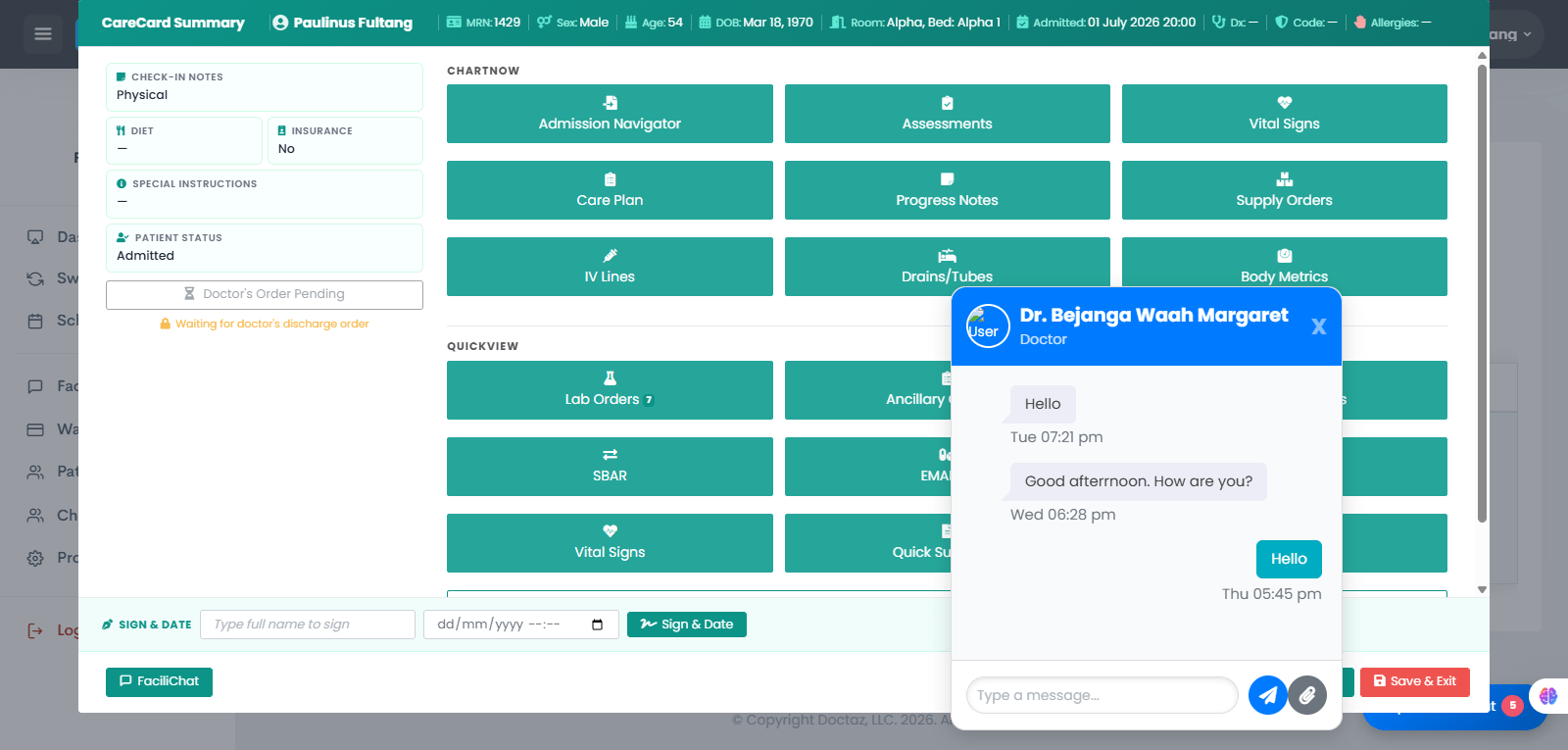The image size is (1568, 750).
Task: Click the brain AI assistant icon
Action: (x=1548, y=696)
